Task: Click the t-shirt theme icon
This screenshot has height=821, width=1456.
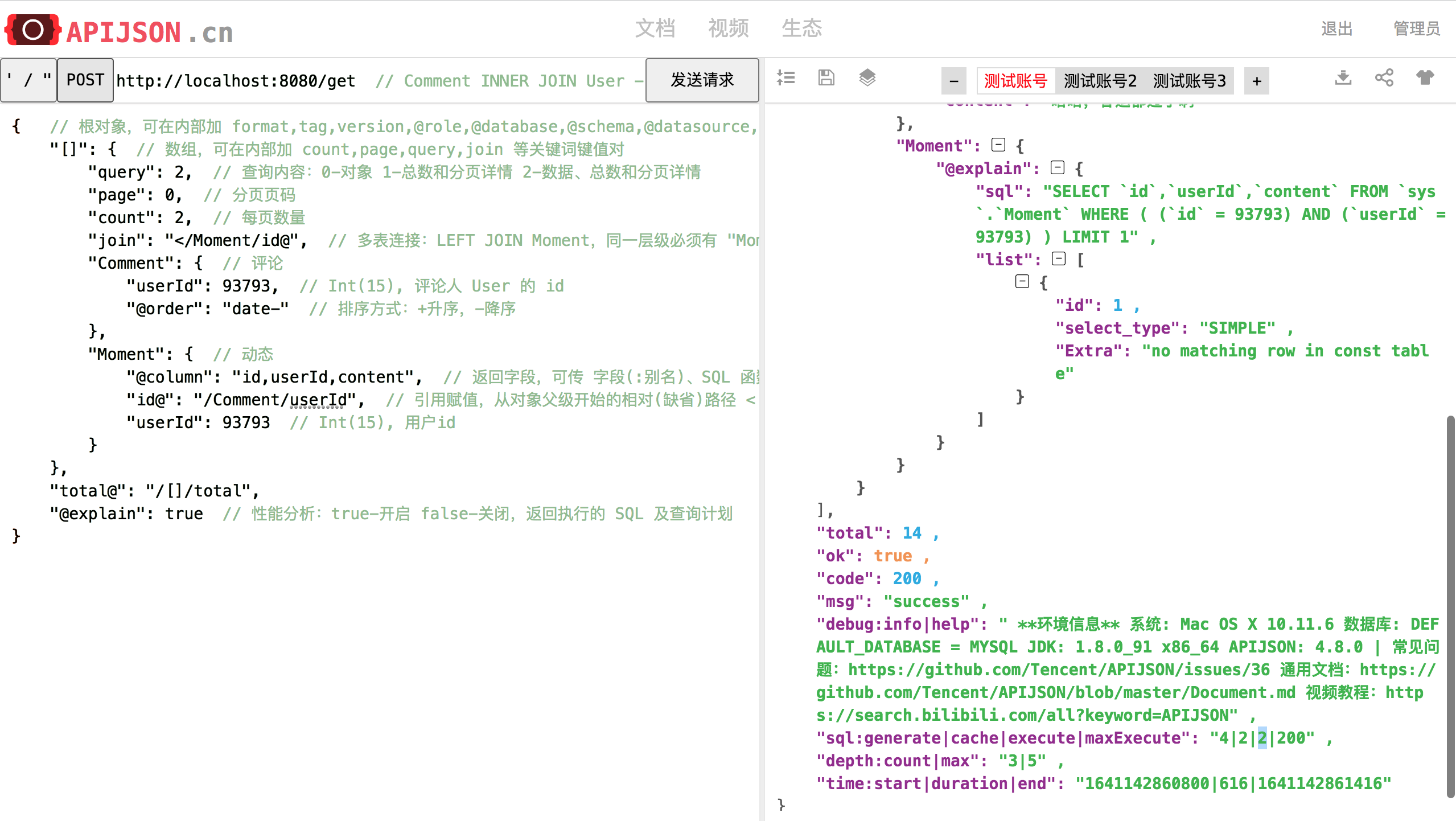Action: 1425,78
